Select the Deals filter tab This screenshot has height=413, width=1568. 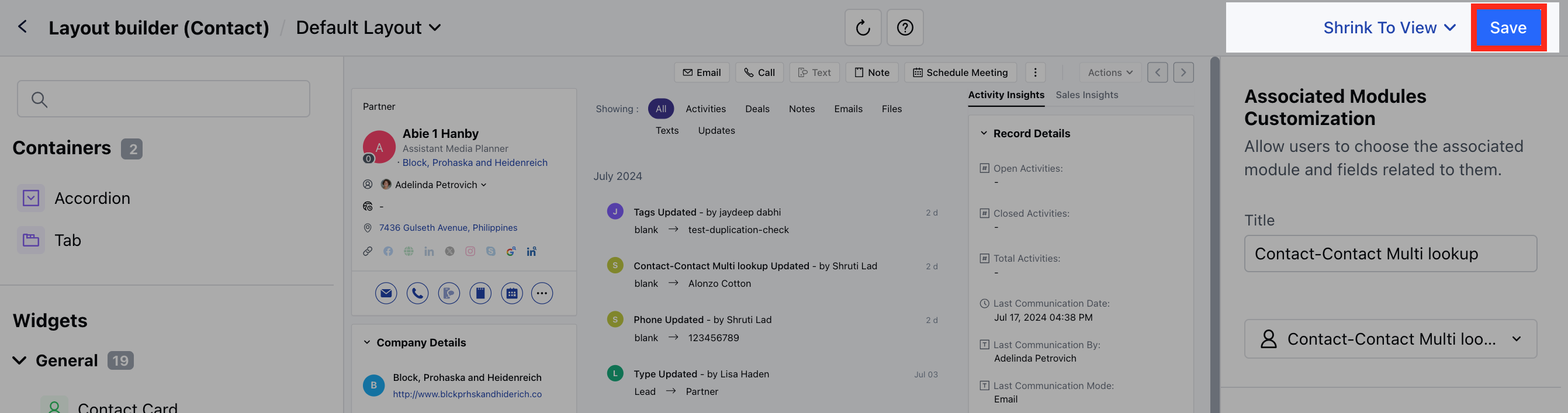(757, 109)
